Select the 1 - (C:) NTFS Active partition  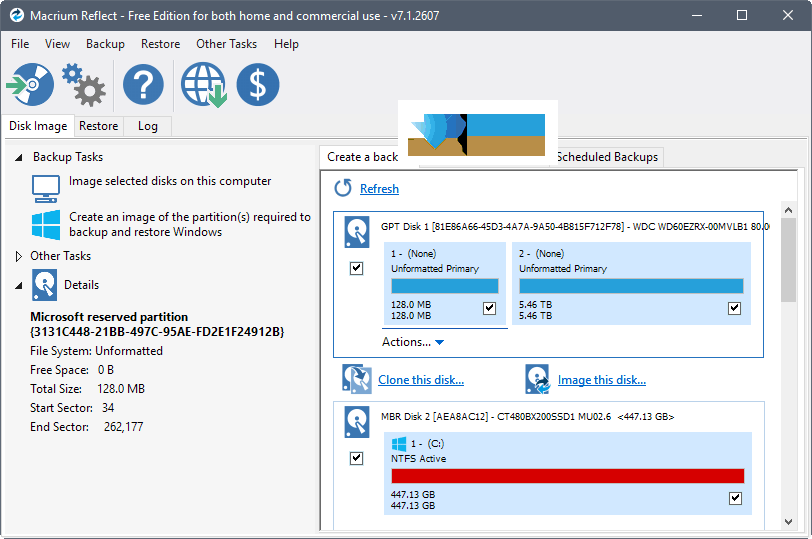pos(568,474)
